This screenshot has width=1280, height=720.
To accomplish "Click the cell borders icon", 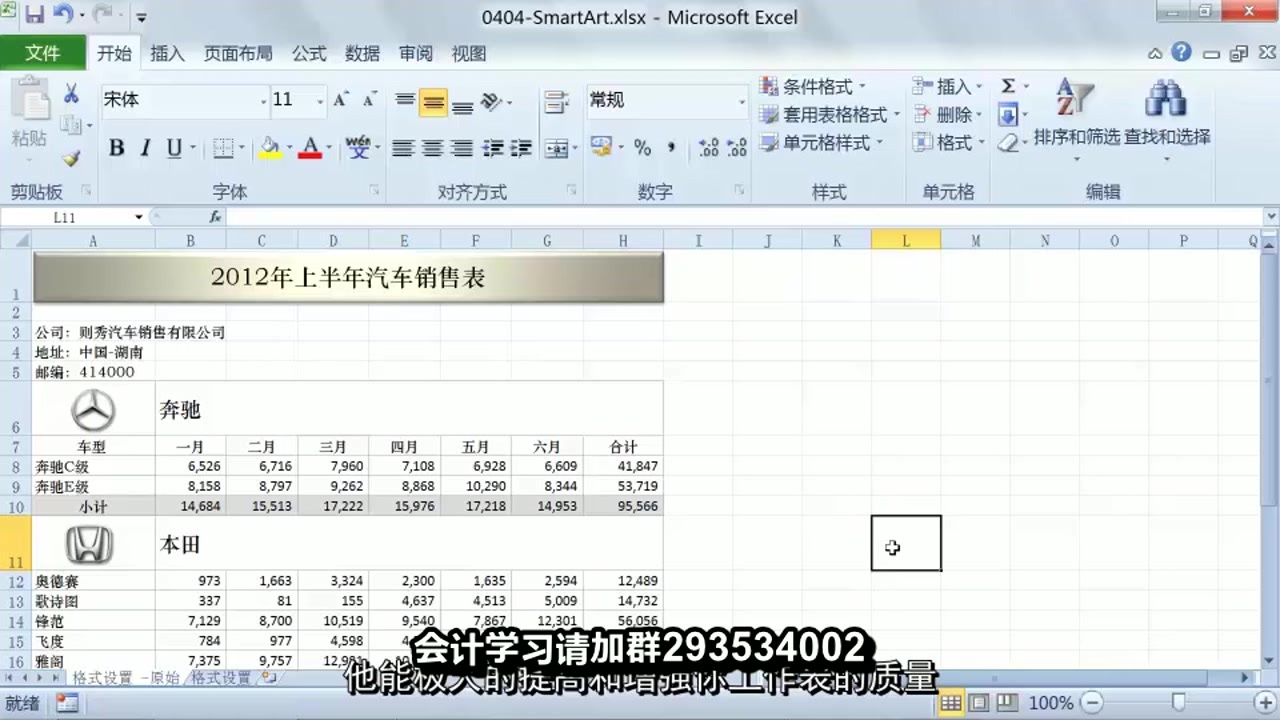I will click(224, 148).
